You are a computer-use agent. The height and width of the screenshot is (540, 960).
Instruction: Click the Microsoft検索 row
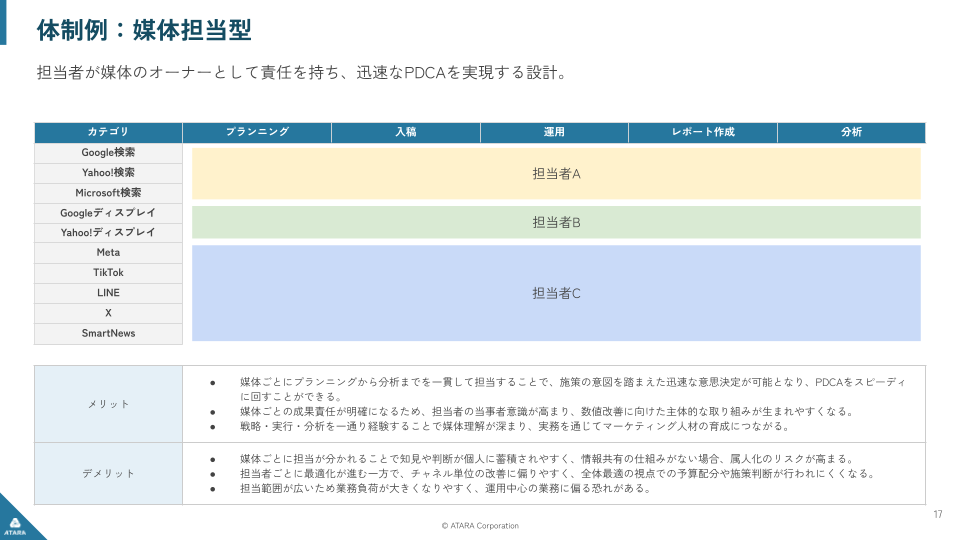pos(108,193)
